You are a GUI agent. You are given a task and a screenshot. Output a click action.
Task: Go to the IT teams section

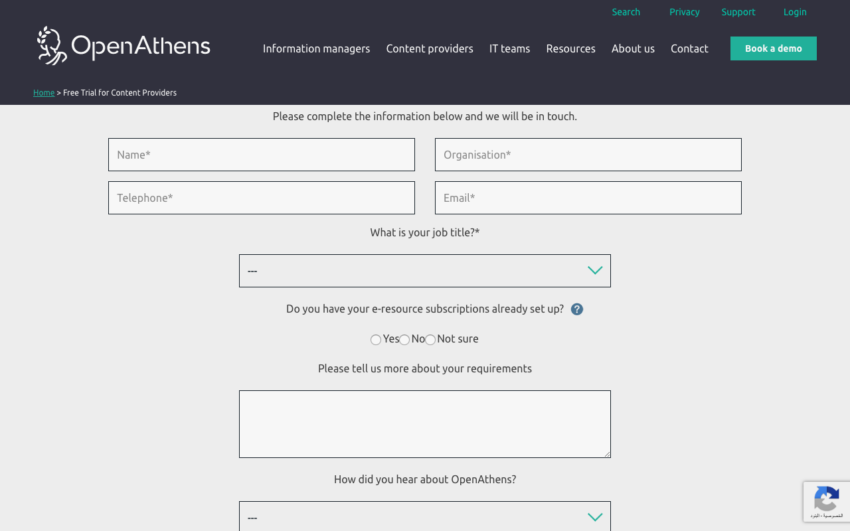point(510,49)
